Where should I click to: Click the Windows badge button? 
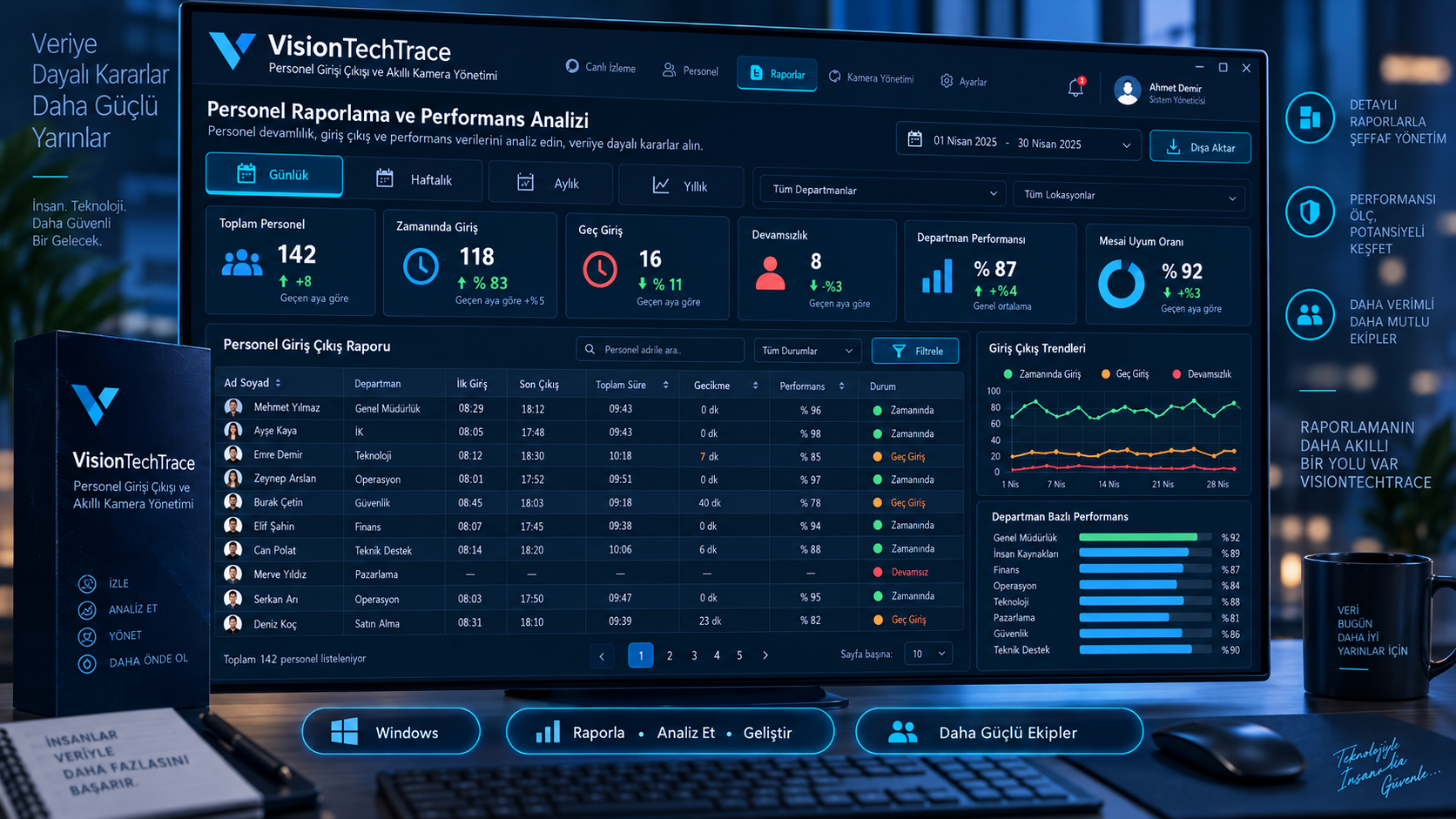pos(391,732)
